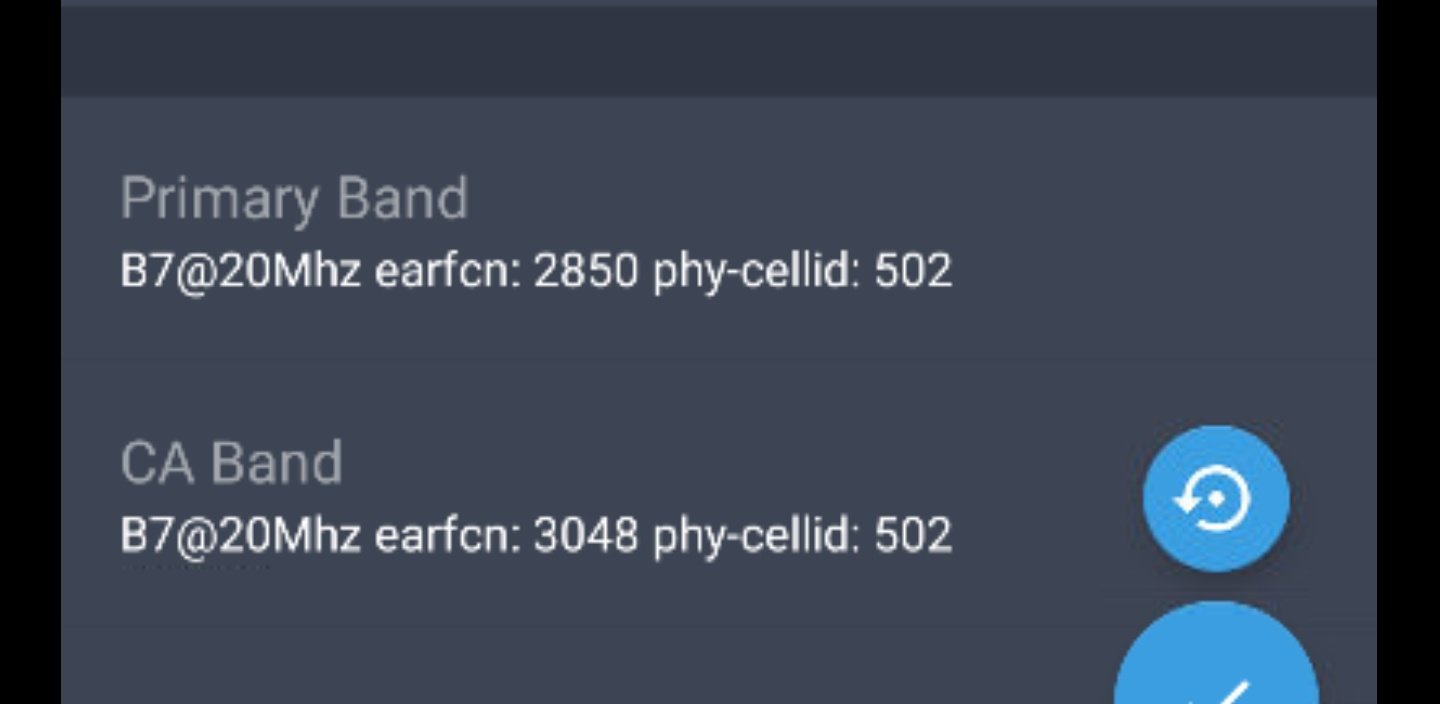Tap B7@20Mhz in the CA Band row
This screenshot has height=704, width=1440.
click(240, 535)
